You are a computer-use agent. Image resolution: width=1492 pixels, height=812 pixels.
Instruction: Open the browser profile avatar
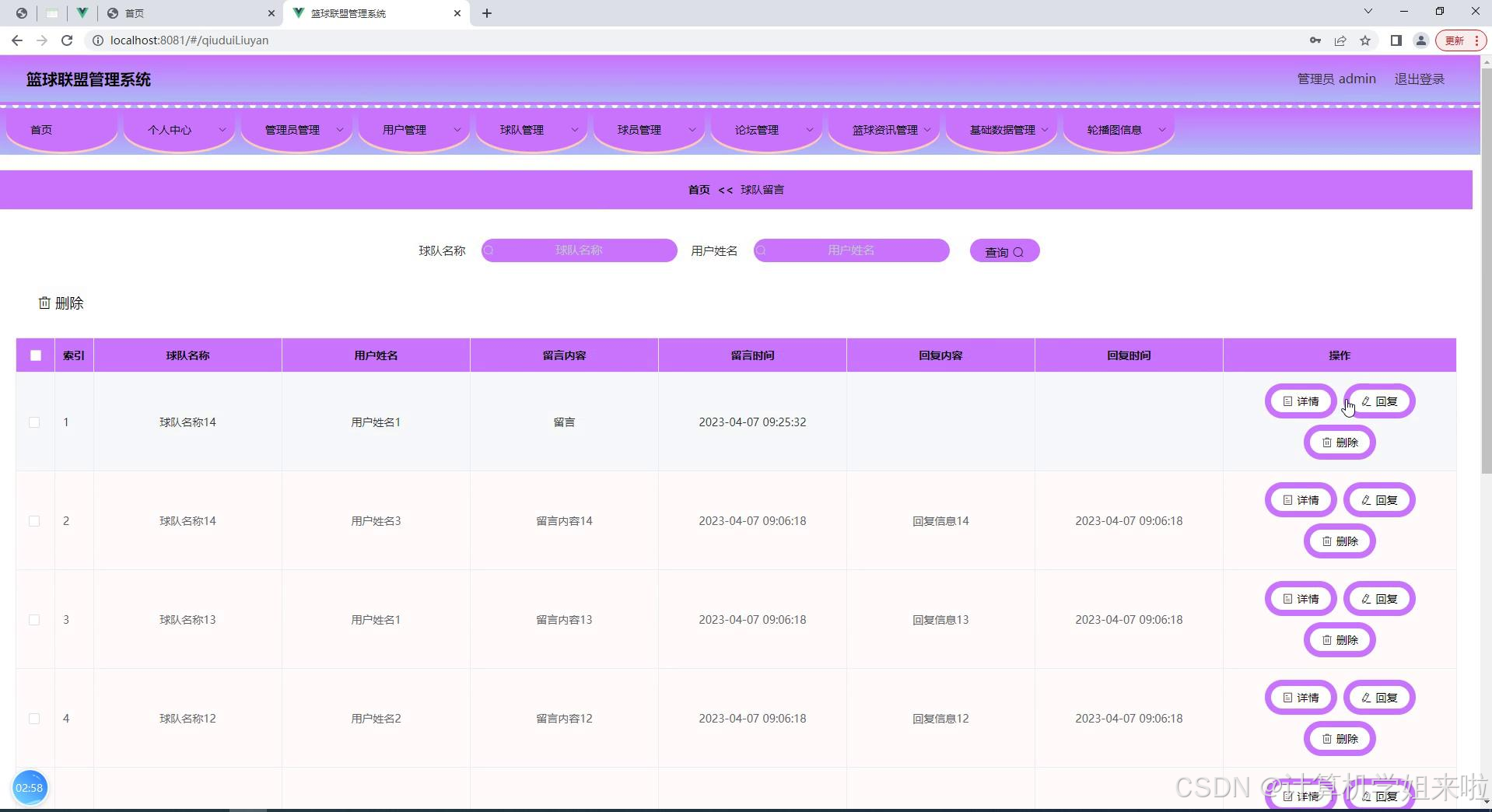pos(1420,40)
